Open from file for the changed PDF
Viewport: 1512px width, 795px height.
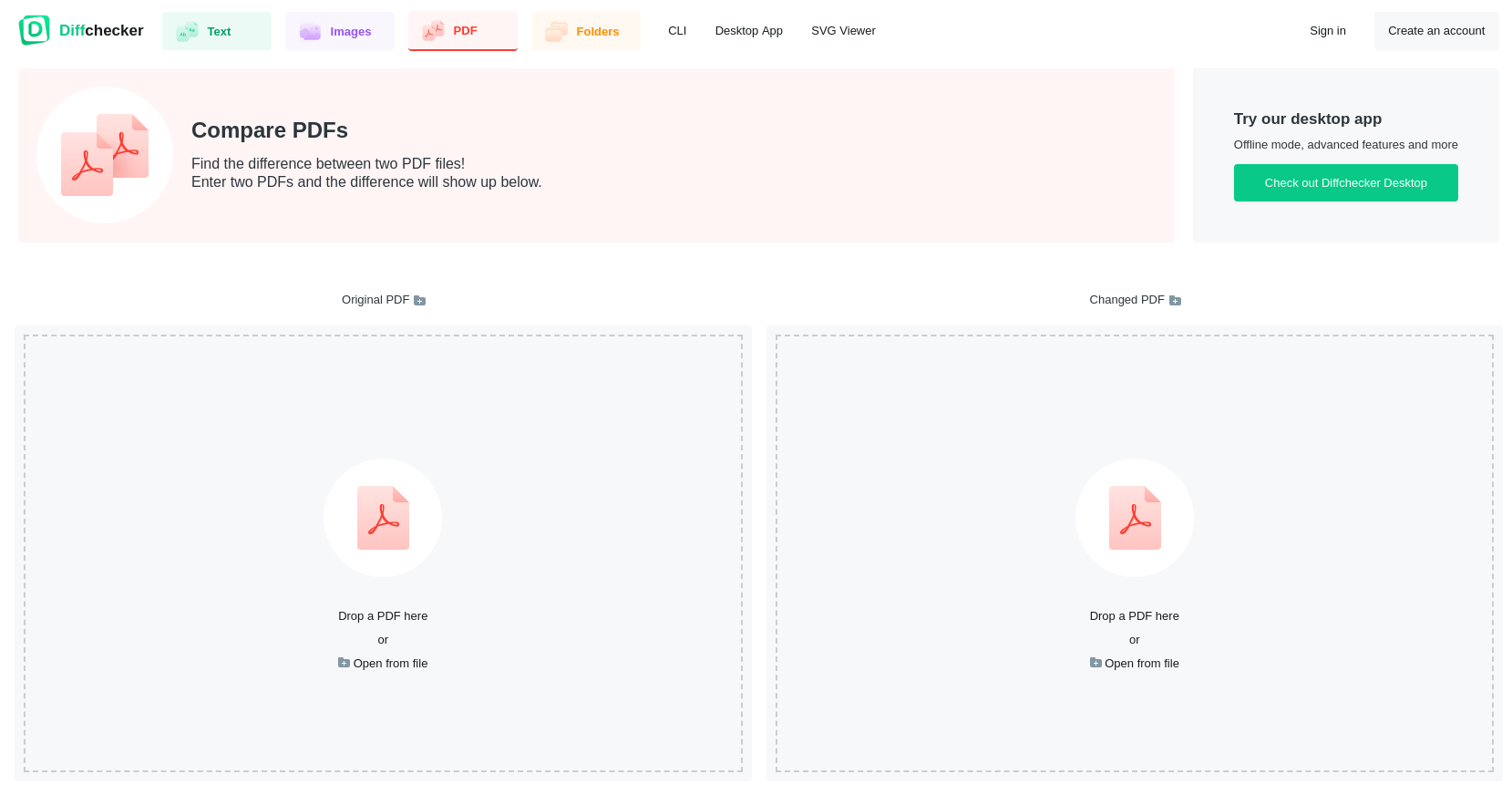[1135, 664]
